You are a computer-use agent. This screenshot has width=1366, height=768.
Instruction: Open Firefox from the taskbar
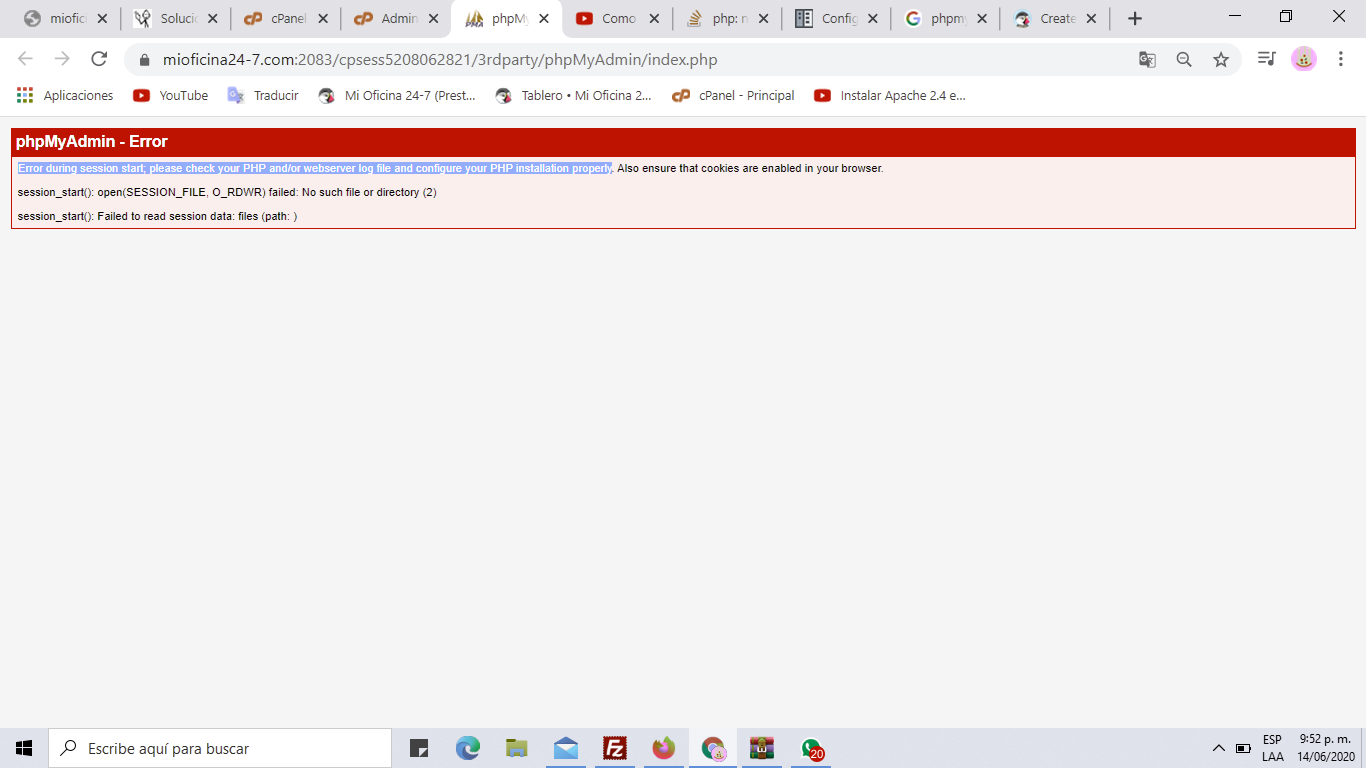click(664, 748)
